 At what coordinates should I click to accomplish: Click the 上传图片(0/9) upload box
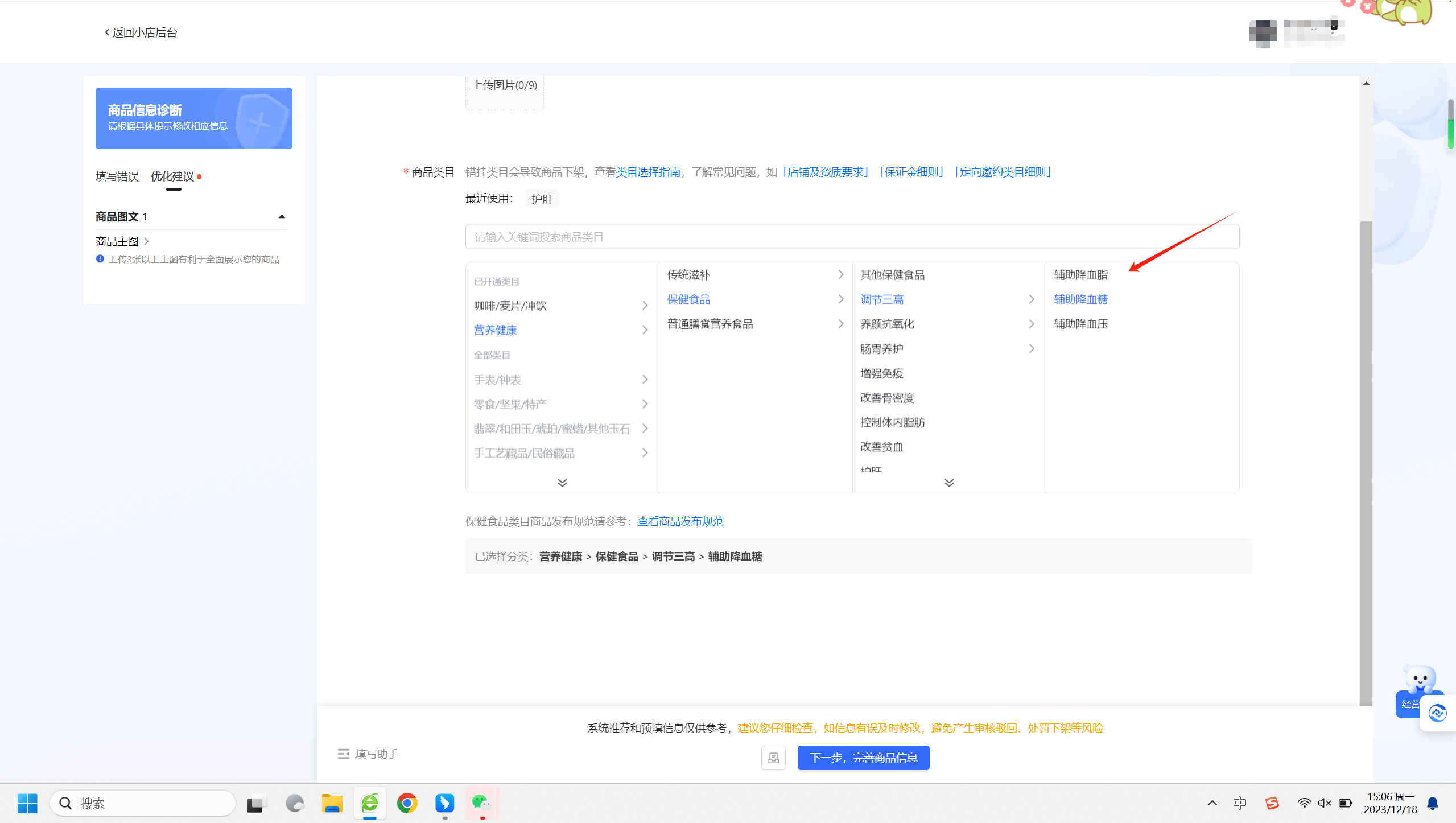505,93
